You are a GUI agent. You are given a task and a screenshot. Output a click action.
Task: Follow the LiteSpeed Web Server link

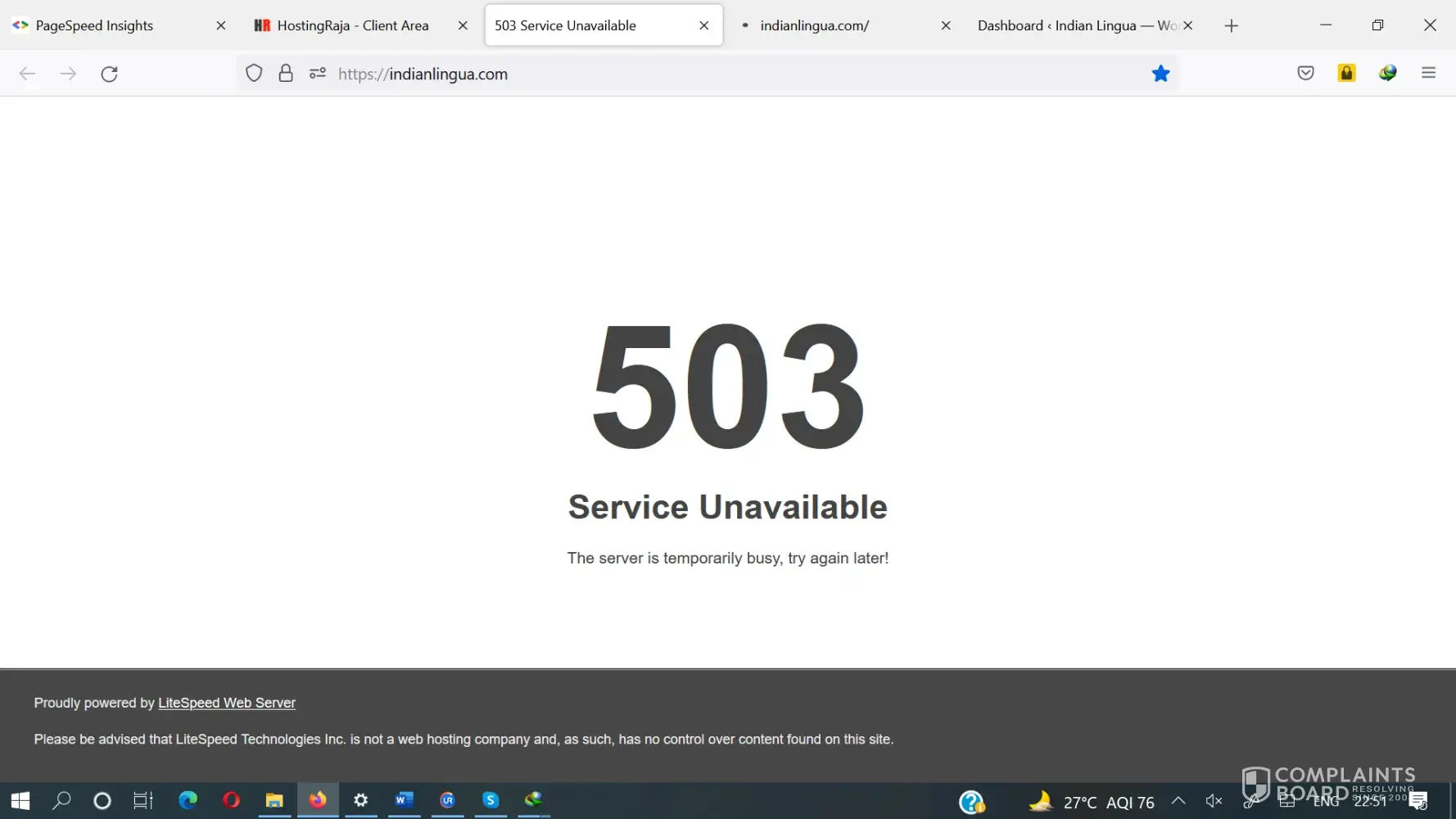click(x=227, y=703)
